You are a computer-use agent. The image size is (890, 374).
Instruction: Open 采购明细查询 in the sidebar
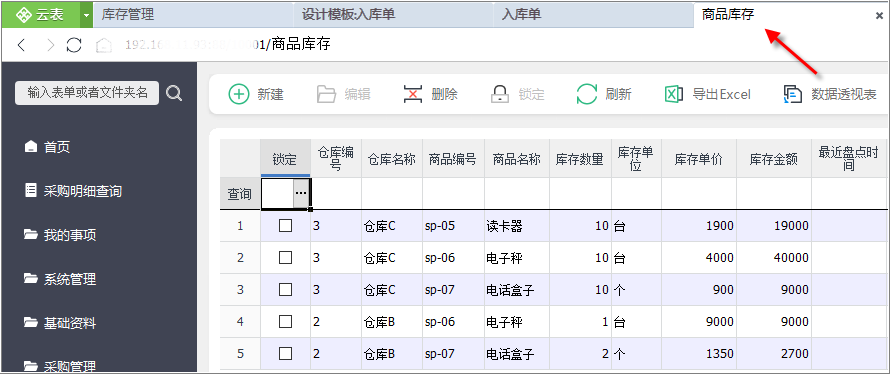[74, 191]
